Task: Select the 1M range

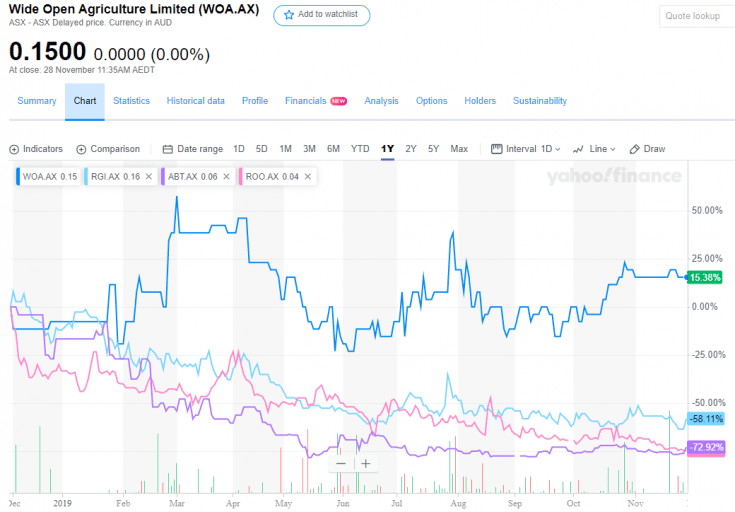Action: tap(285, 149)
